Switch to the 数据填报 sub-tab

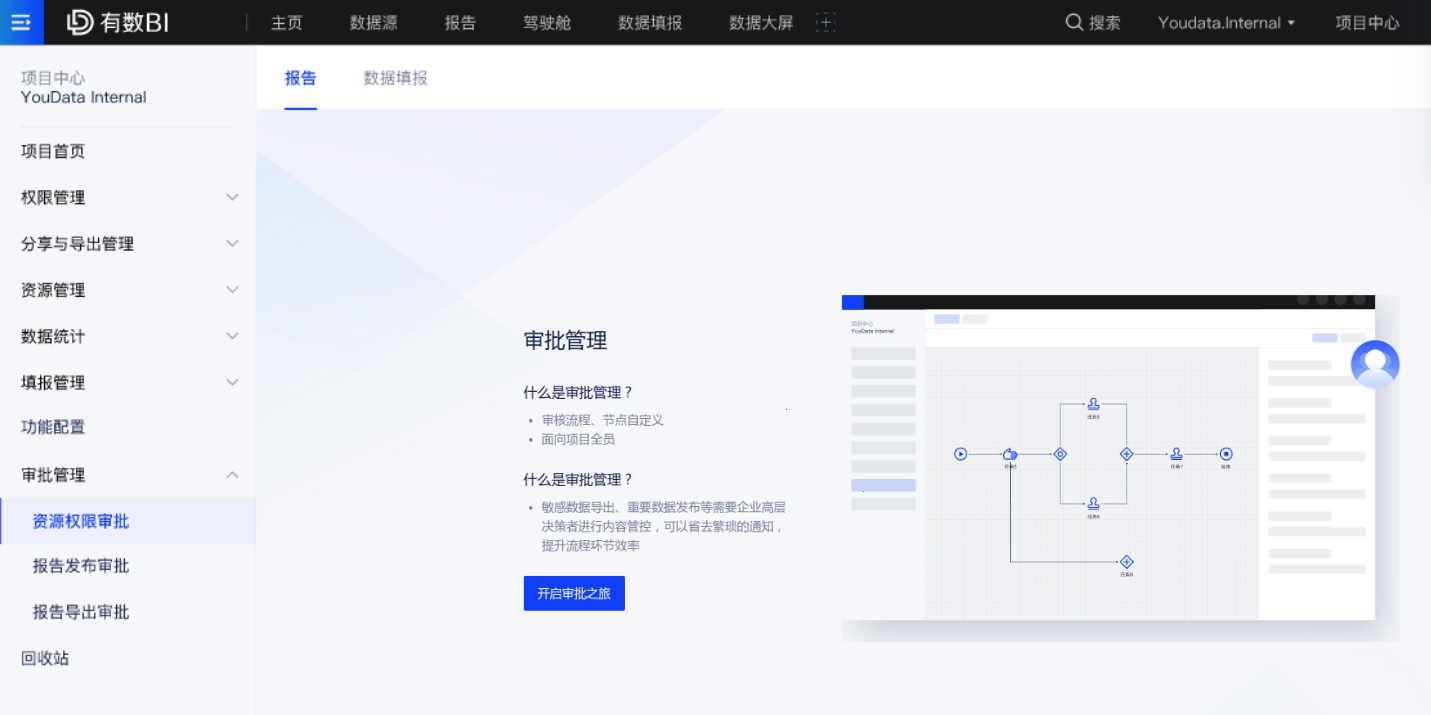pyautogui.click(x=395, y=78)
